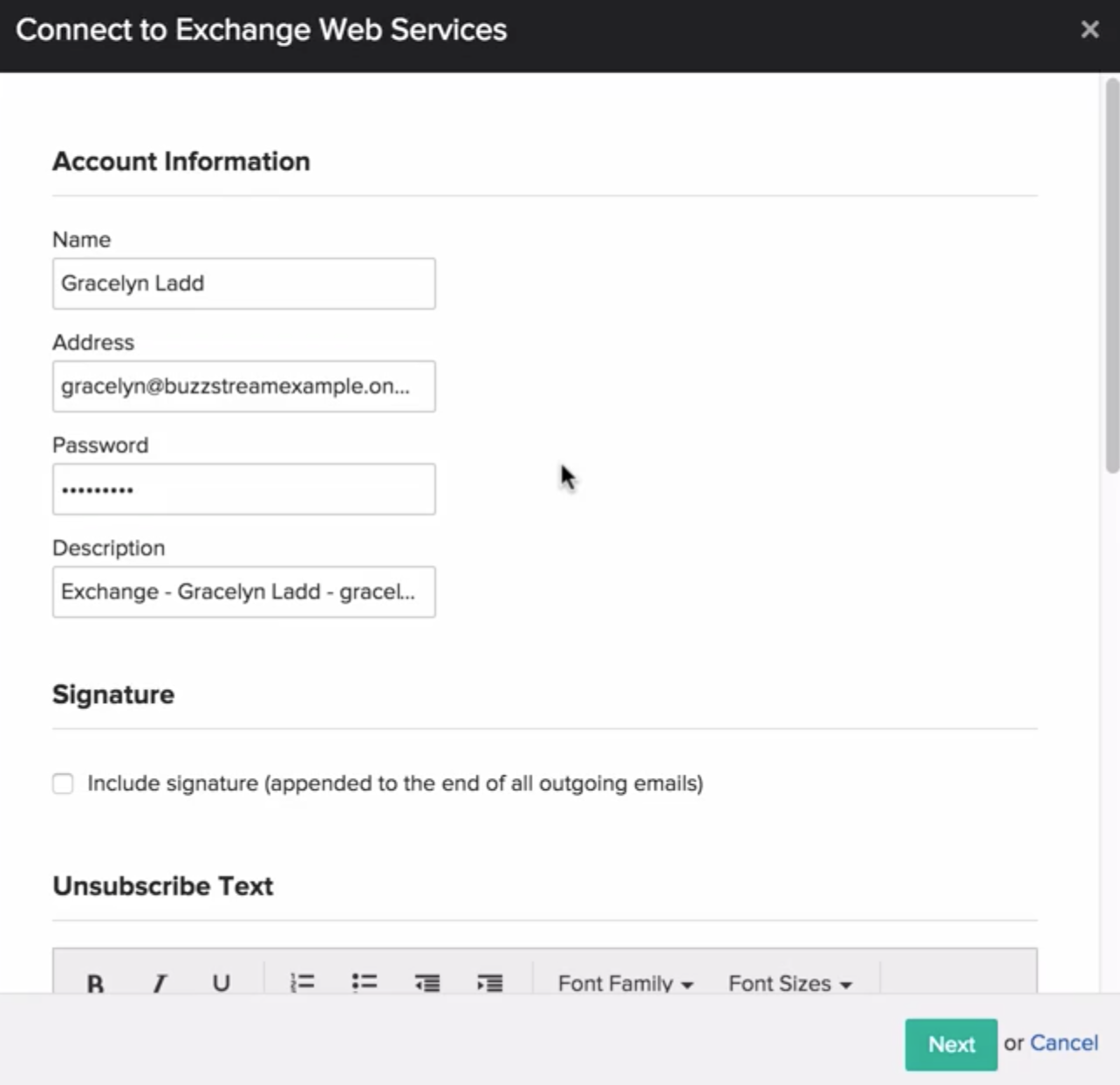This screenshot has height=1085, width=1120.
Task: Click the Account Information heading
Action: 181,161
